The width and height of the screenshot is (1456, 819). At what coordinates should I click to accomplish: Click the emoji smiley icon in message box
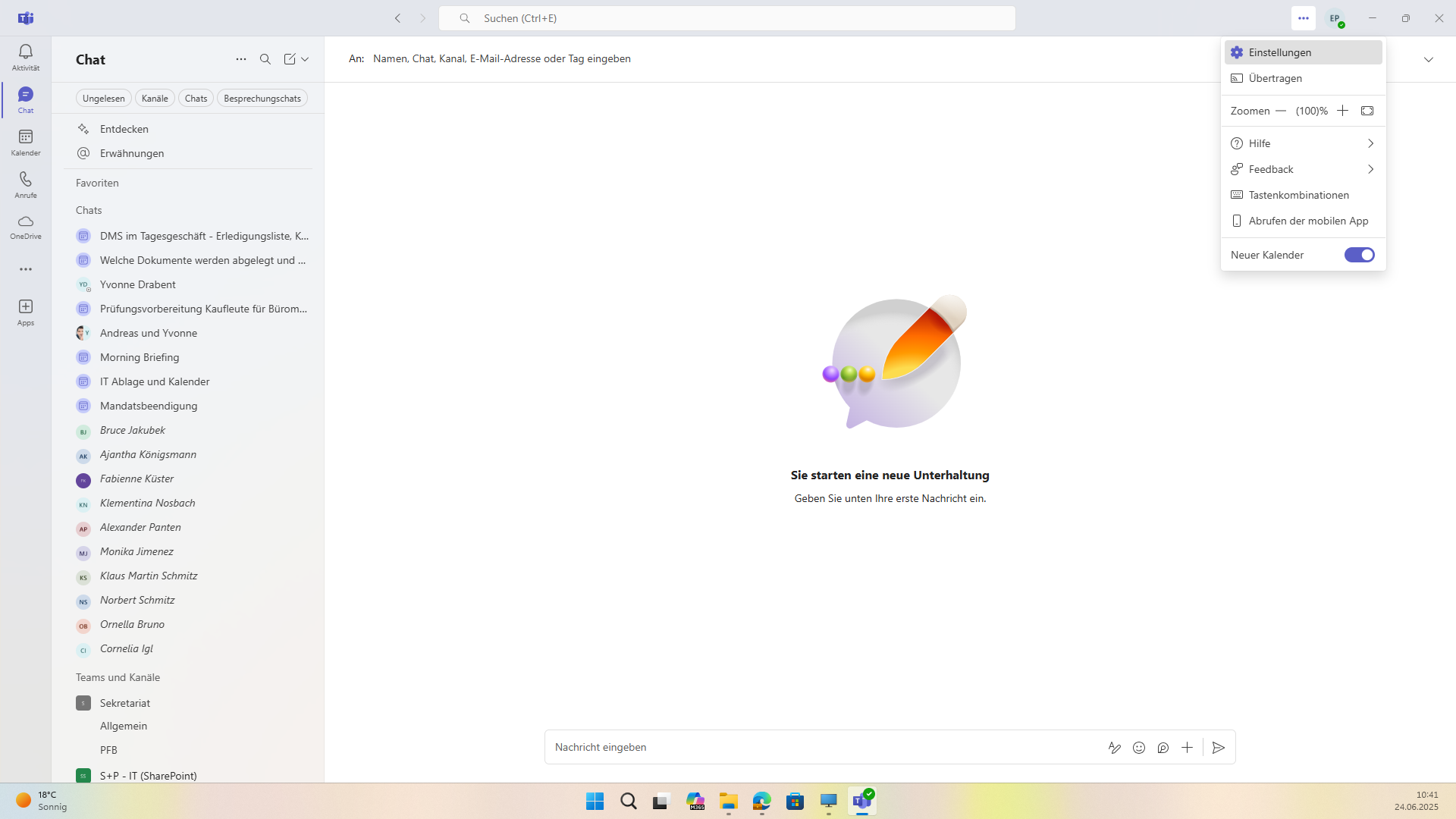(1138, 748)
